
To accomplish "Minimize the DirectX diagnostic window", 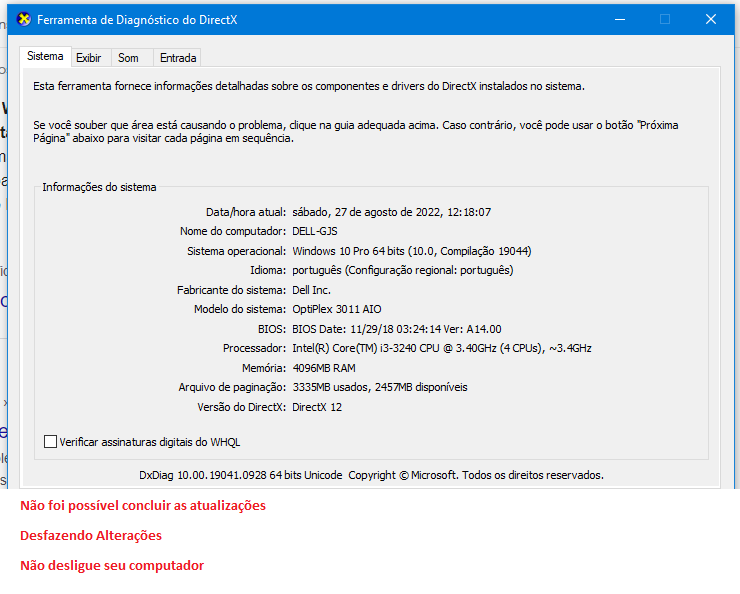I will pyautogui.click(x=620, y=19).
